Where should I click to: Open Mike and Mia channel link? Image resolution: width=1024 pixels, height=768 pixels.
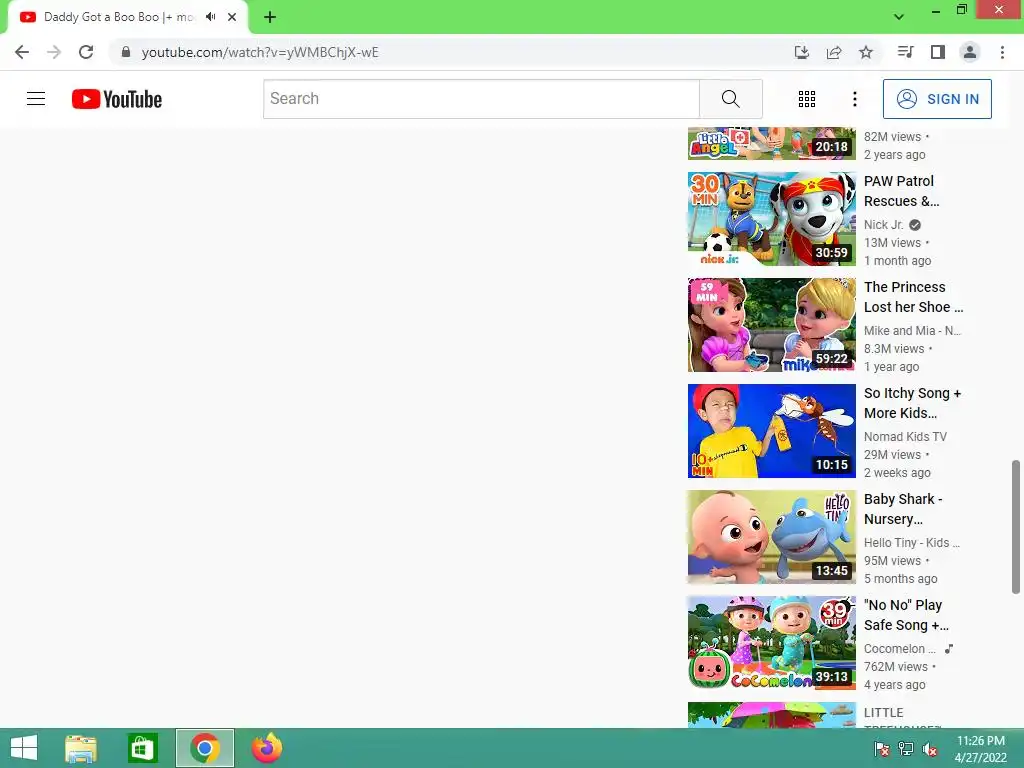pyautogui.click(x=912, y=330)
